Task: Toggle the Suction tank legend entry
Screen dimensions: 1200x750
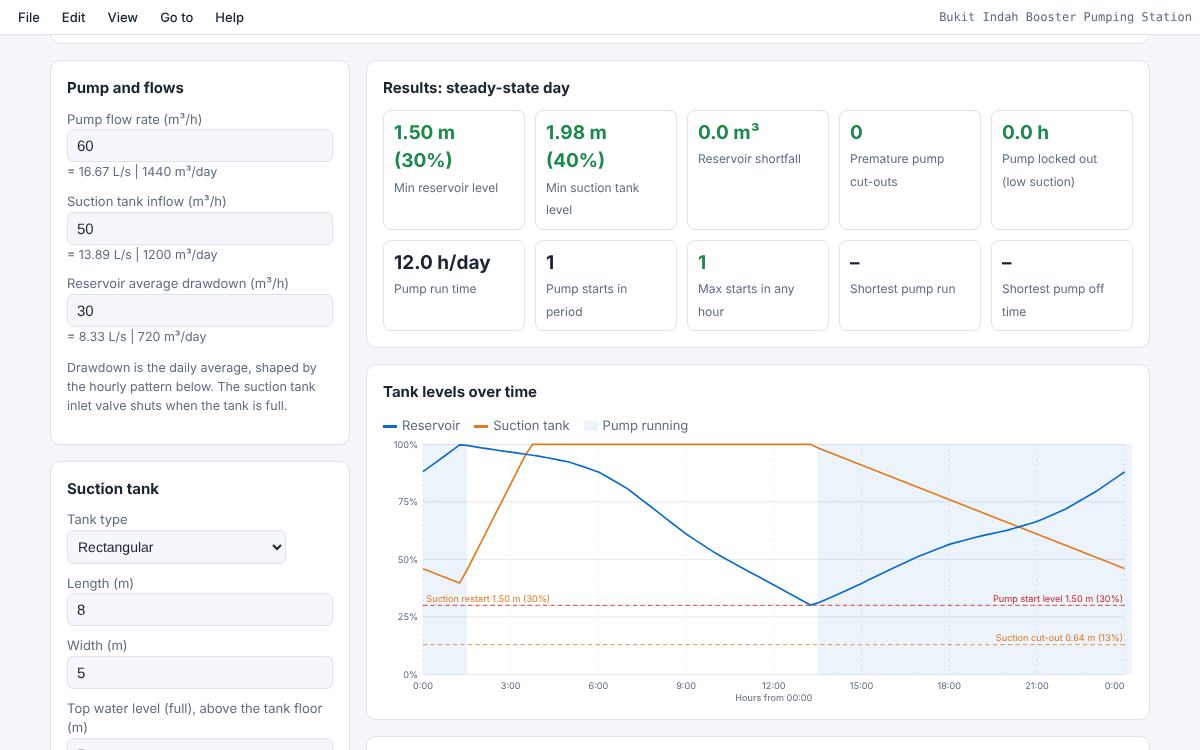Action: [522, 426]
